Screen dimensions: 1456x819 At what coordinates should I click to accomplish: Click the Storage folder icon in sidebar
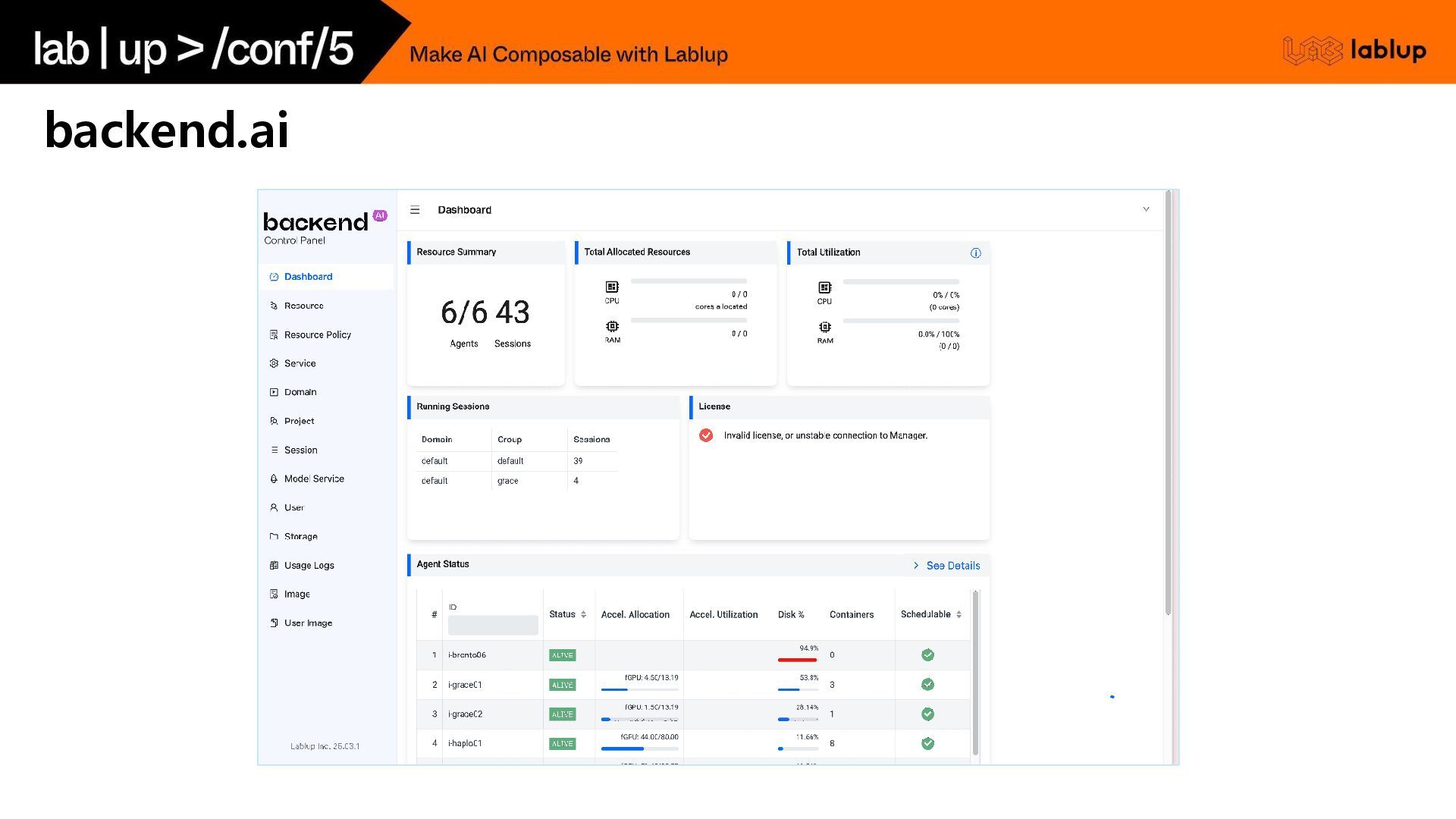point(274,537)
